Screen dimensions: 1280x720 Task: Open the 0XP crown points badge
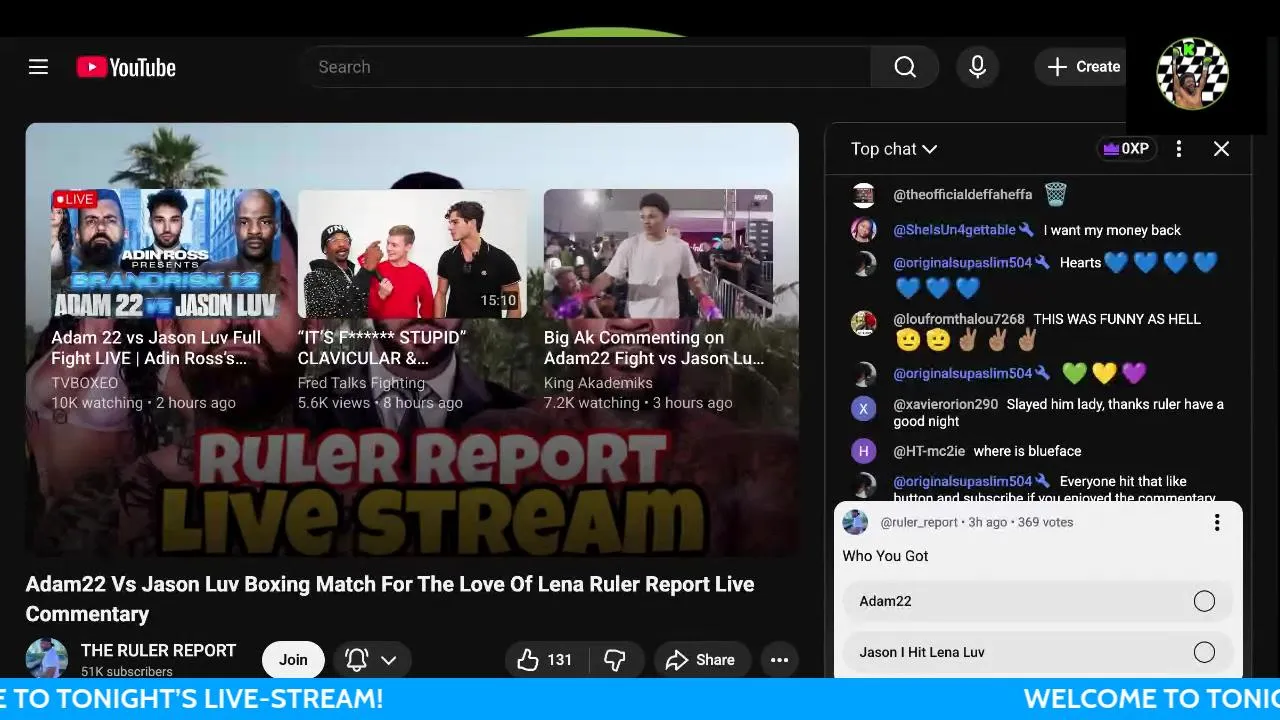pos(1126,149)
